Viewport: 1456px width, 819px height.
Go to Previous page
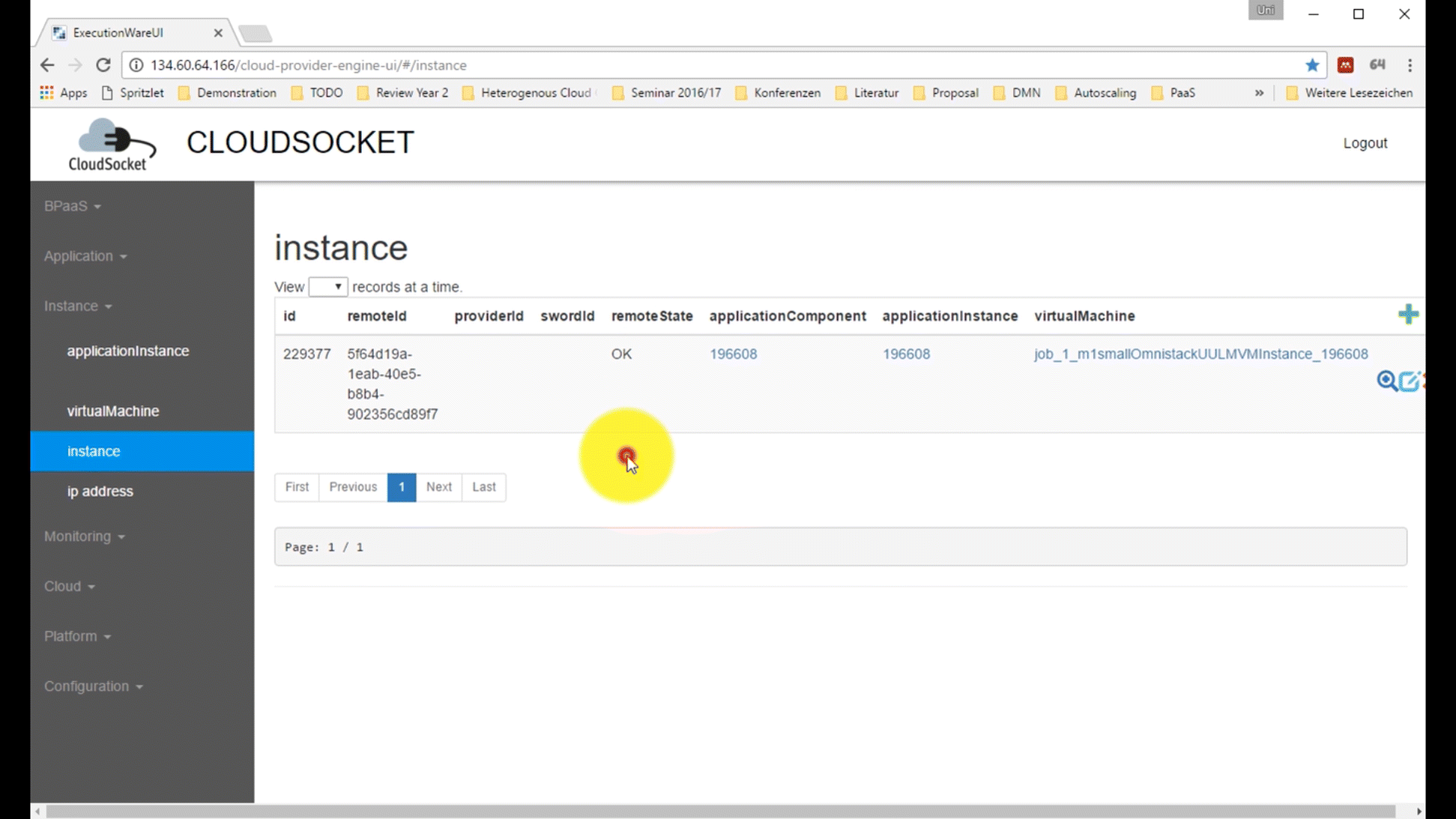coord(353,487)
